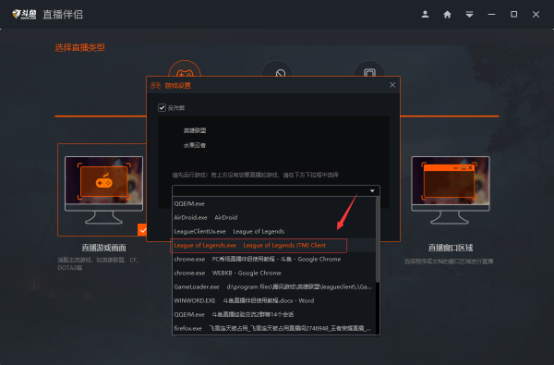This screenshot has width=554, height=365.
Task: Choose WINWORD.EXE docx - Word entry
Action: pyautogui.click(x=274, y=300)
